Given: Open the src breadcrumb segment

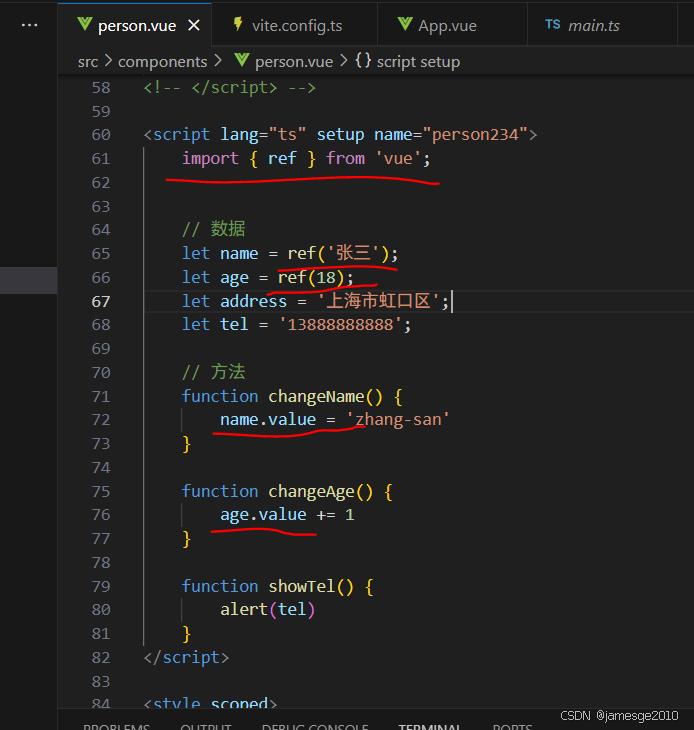Looking at the screenshot, I should tap(88, 62).
